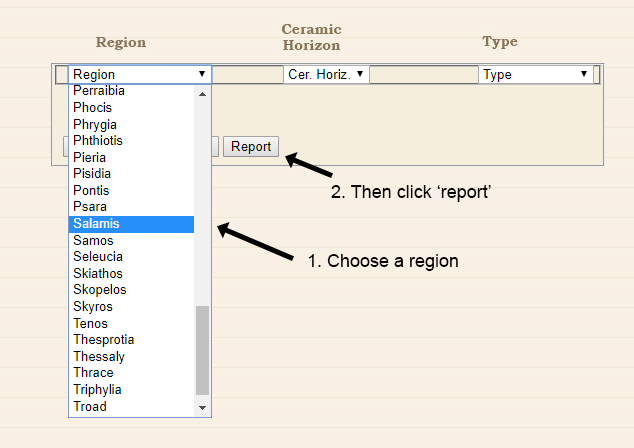Select Phocis in the region list

(131, 108)
